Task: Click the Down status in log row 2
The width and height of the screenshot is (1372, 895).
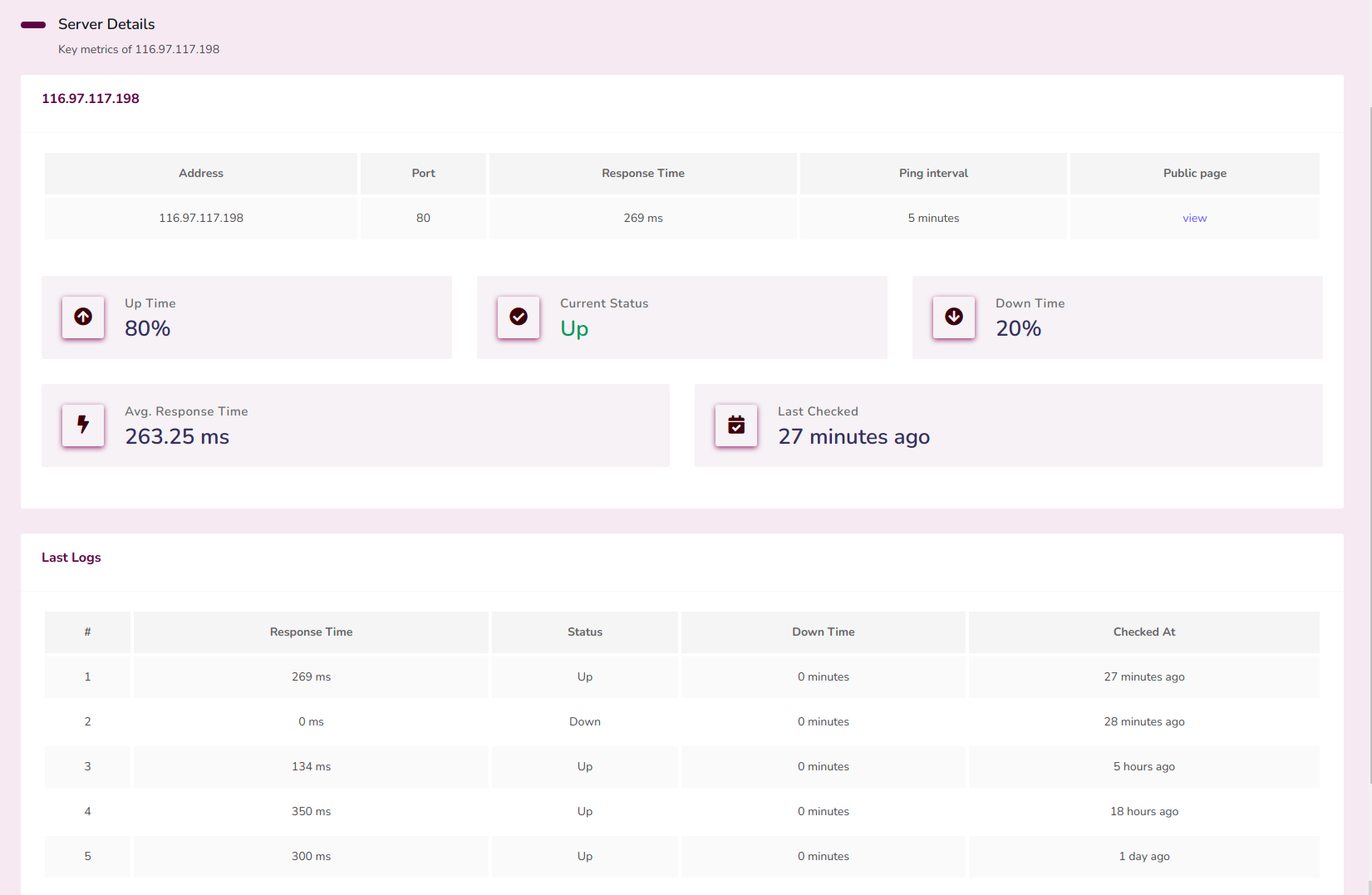Action: point(584,722)
